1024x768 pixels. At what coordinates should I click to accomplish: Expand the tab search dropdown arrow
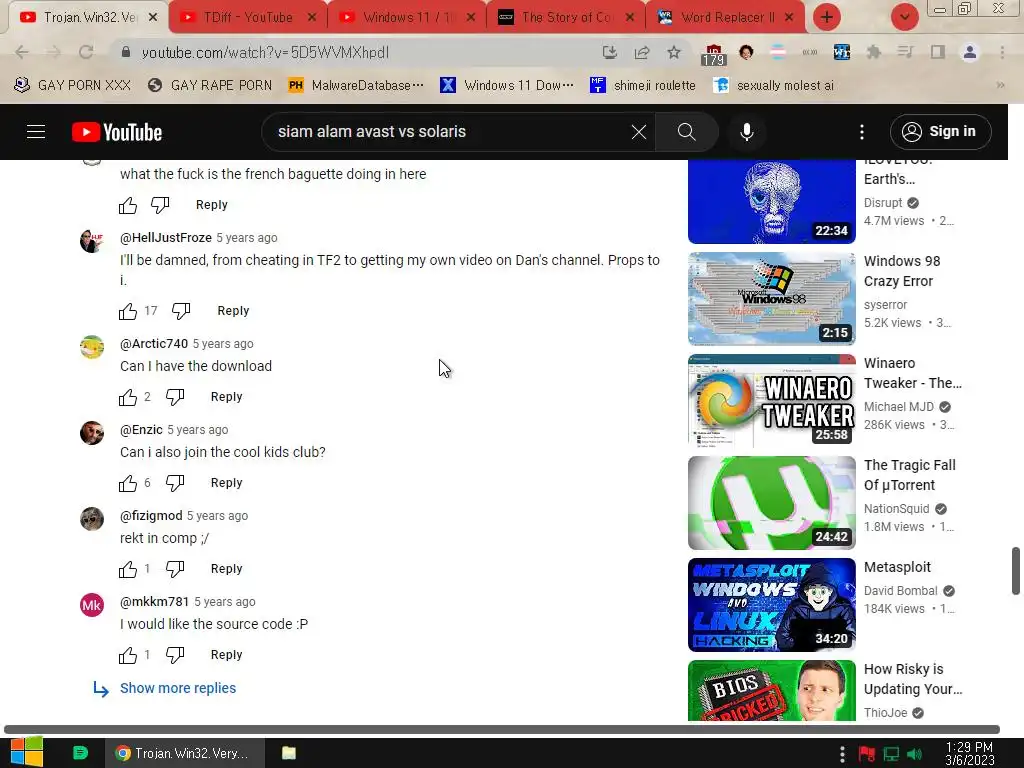(x=904, y=17)
